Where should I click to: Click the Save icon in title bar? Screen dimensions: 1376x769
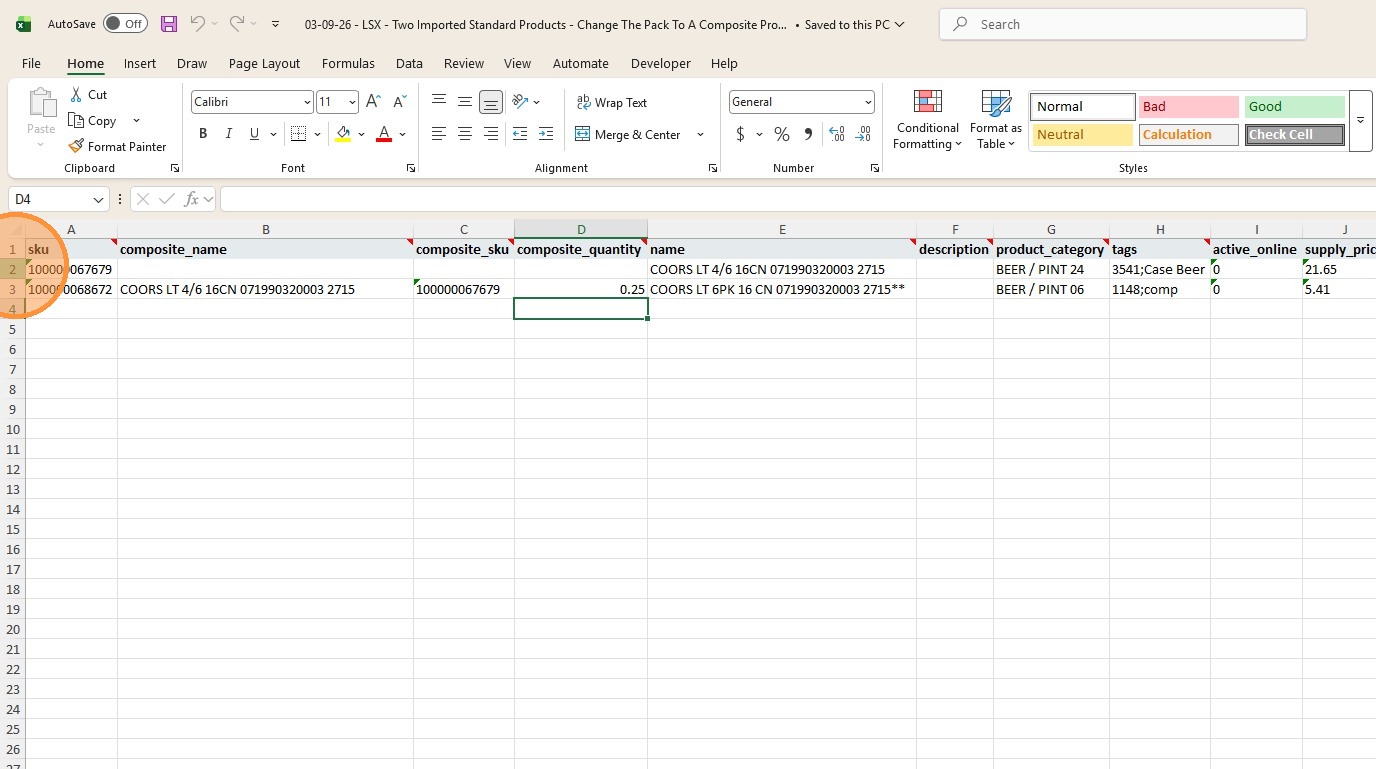pyautogui.click(x=168, y=24)
